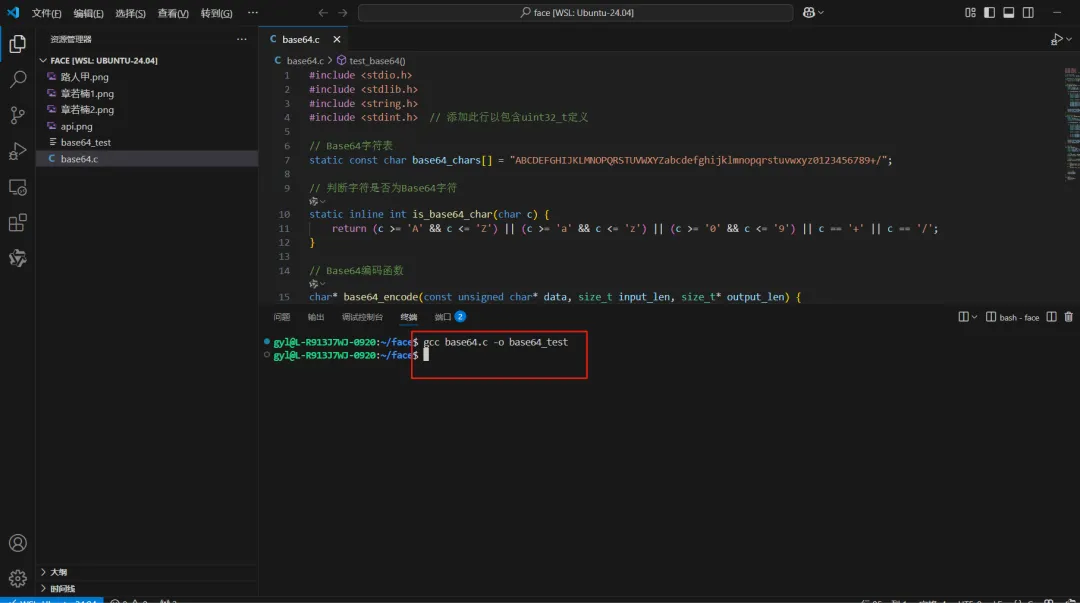Switch to the 终端 panel tab
The height and width of the screenshot is (603, 1080).
click(x=408, y=317)
